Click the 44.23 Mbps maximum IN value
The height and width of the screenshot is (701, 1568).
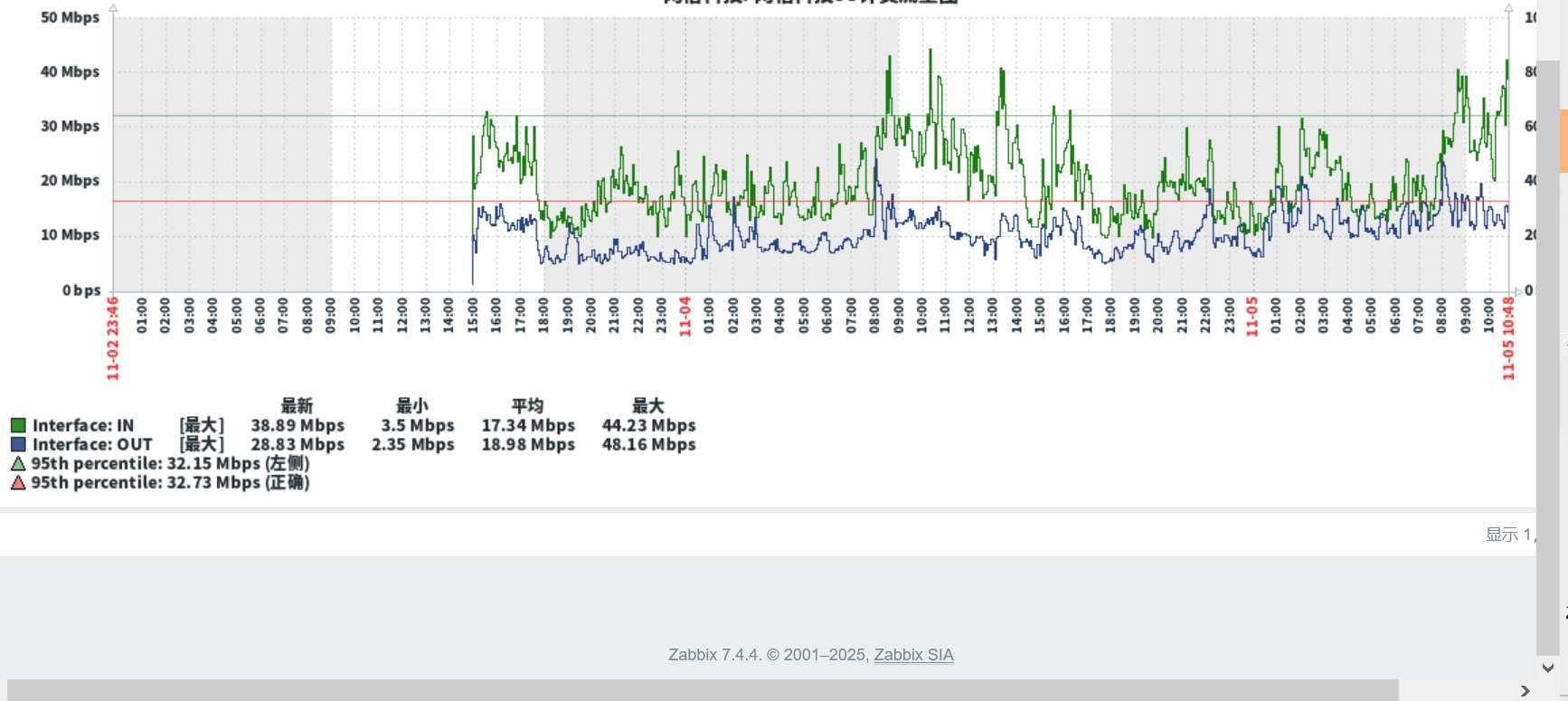coord(648,425)
